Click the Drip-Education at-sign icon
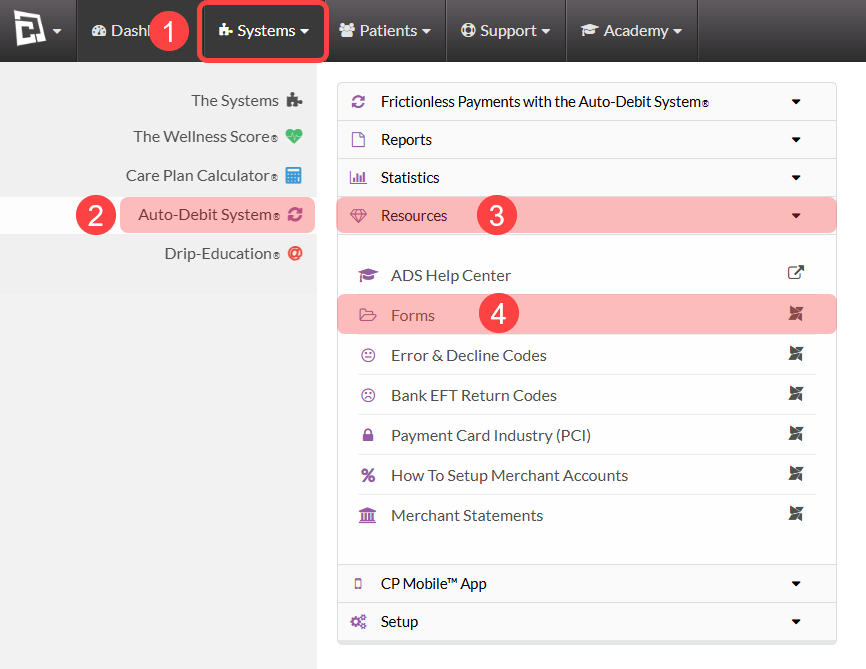This screenshot has width=866, height=669. coord(295,254)
